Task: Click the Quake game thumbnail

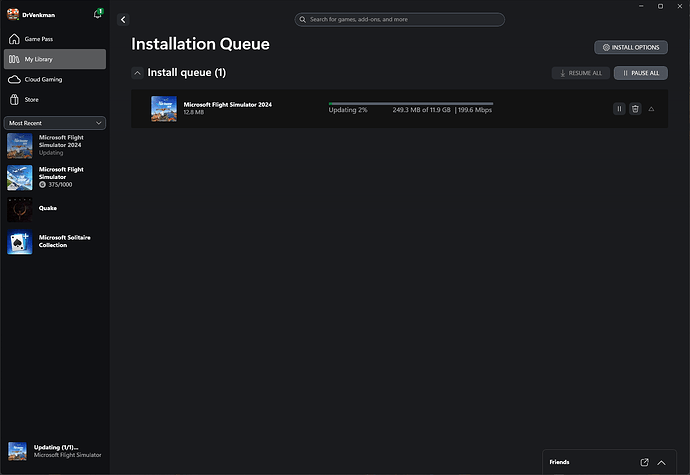Action: 20,210
